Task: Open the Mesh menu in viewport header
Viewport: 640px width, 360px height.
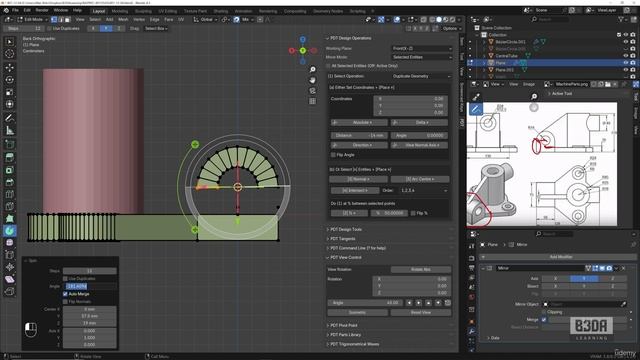Action: pos(123,20)
